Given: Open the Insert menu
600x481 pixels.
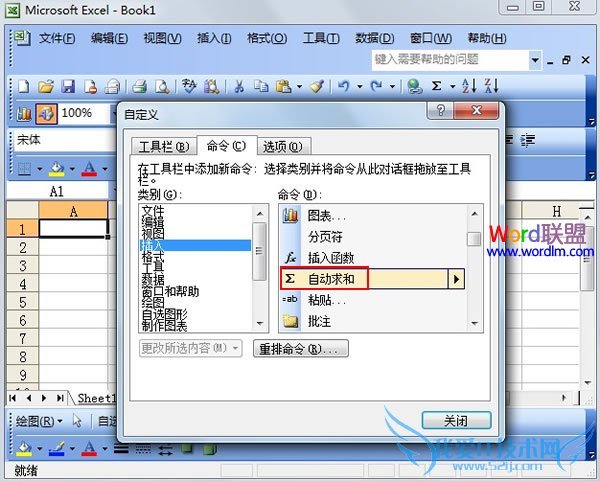Looking at the screenshot, I should pyautogui.click(x=214, y=38).
